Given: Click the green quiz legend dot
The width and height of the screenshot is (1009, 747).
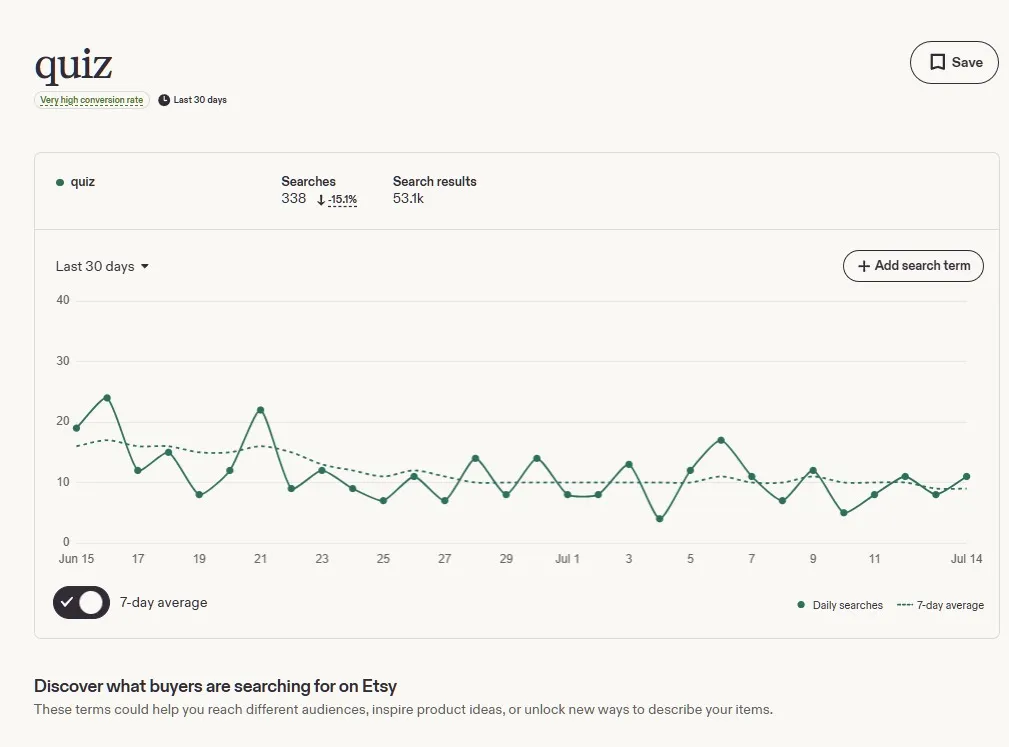Looking at the screenshot, I should click(60, 183).
